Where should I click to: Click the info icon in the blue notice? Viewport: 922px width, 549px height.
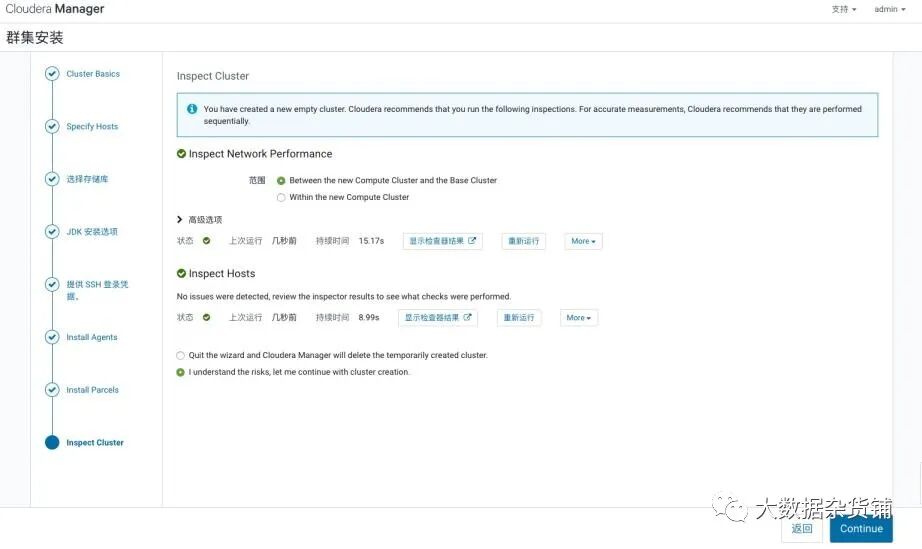click(192, 109)
